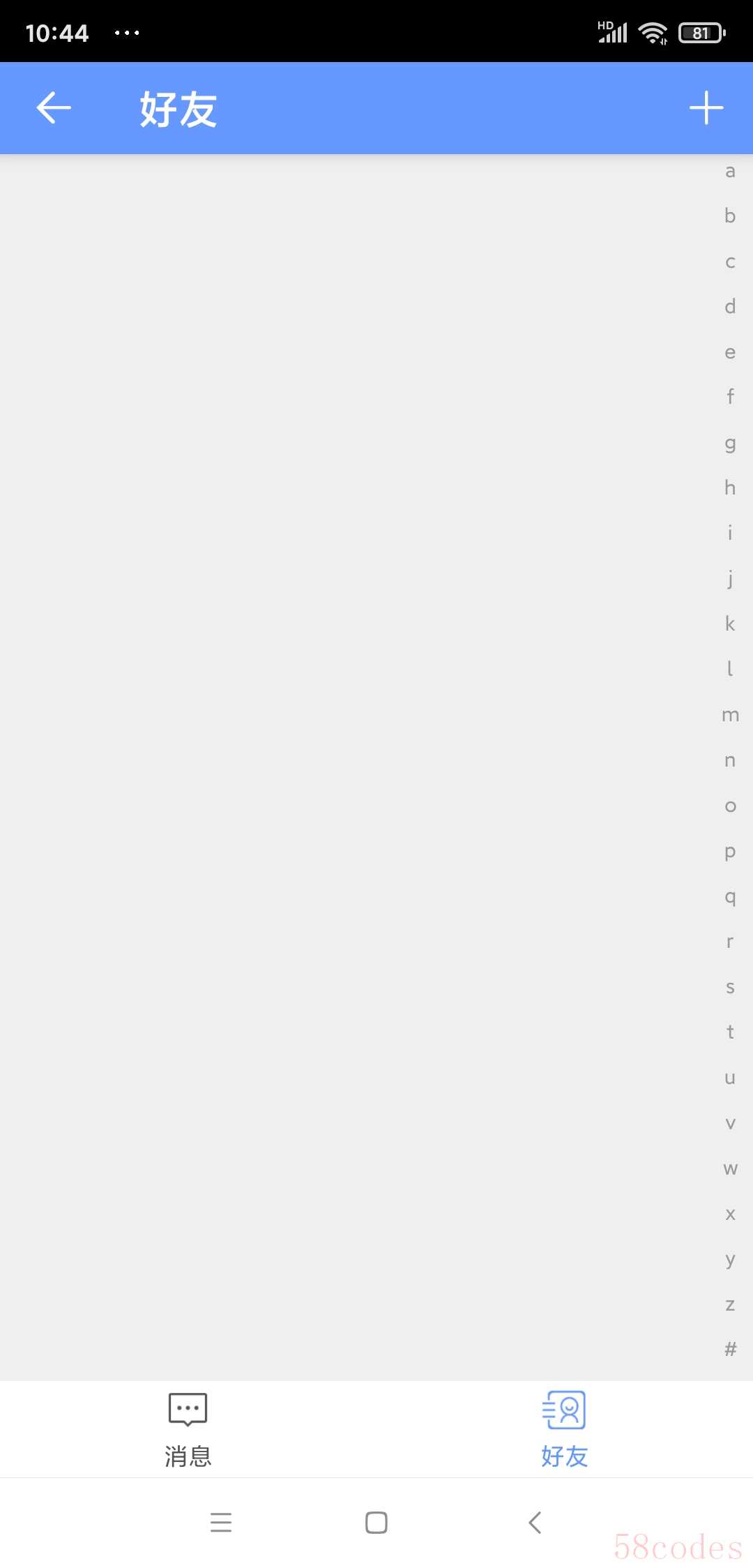The image size is (753, 1568).
Task: Jump to letter z in index
Action: 730,1304
